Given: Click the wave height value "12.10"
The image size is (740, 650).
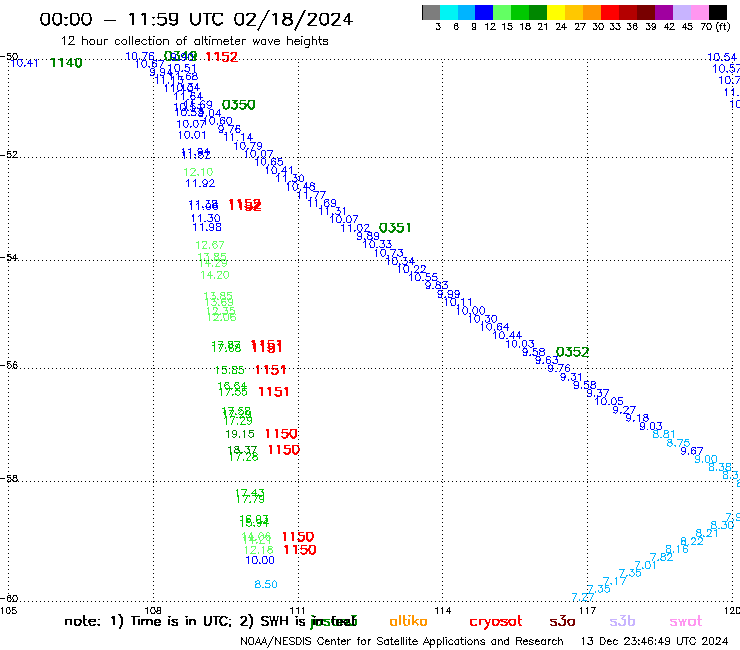Looking at the screenshot, I should pyautogui.click(x=198, y=172).
